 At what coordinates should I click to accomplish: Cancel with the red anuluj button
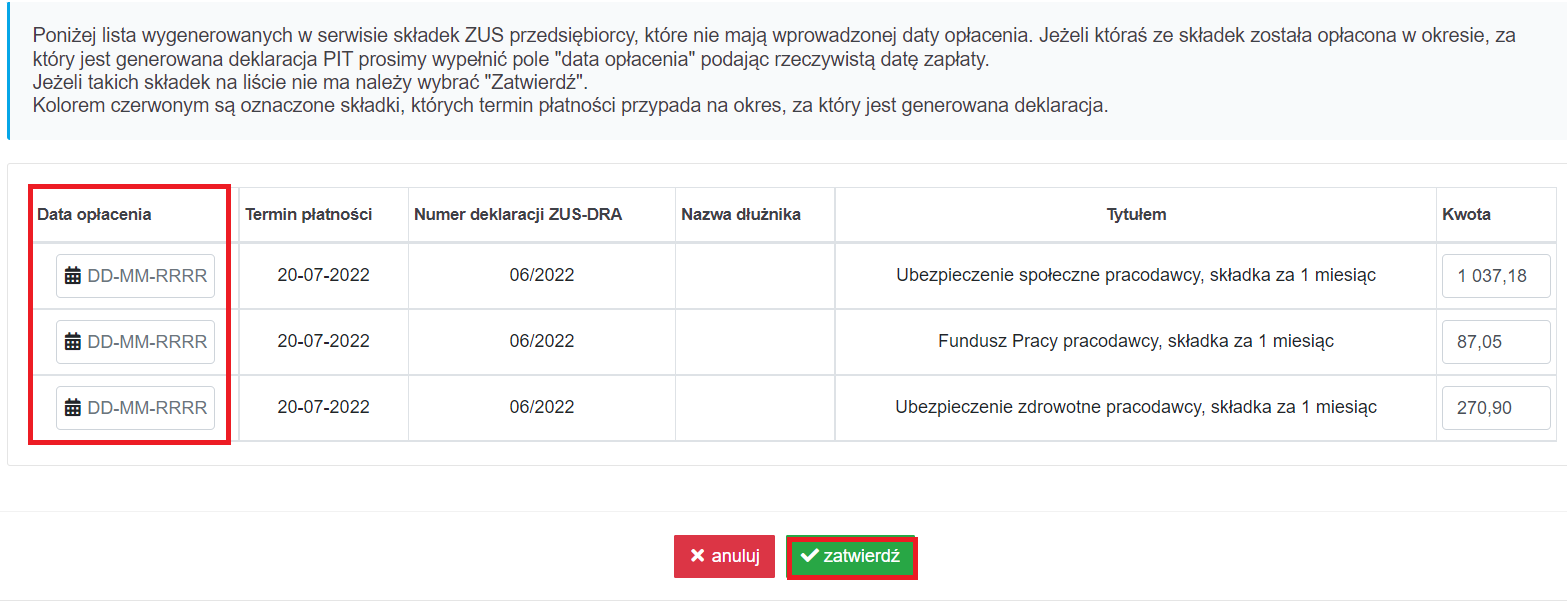(x=724, y=556)
